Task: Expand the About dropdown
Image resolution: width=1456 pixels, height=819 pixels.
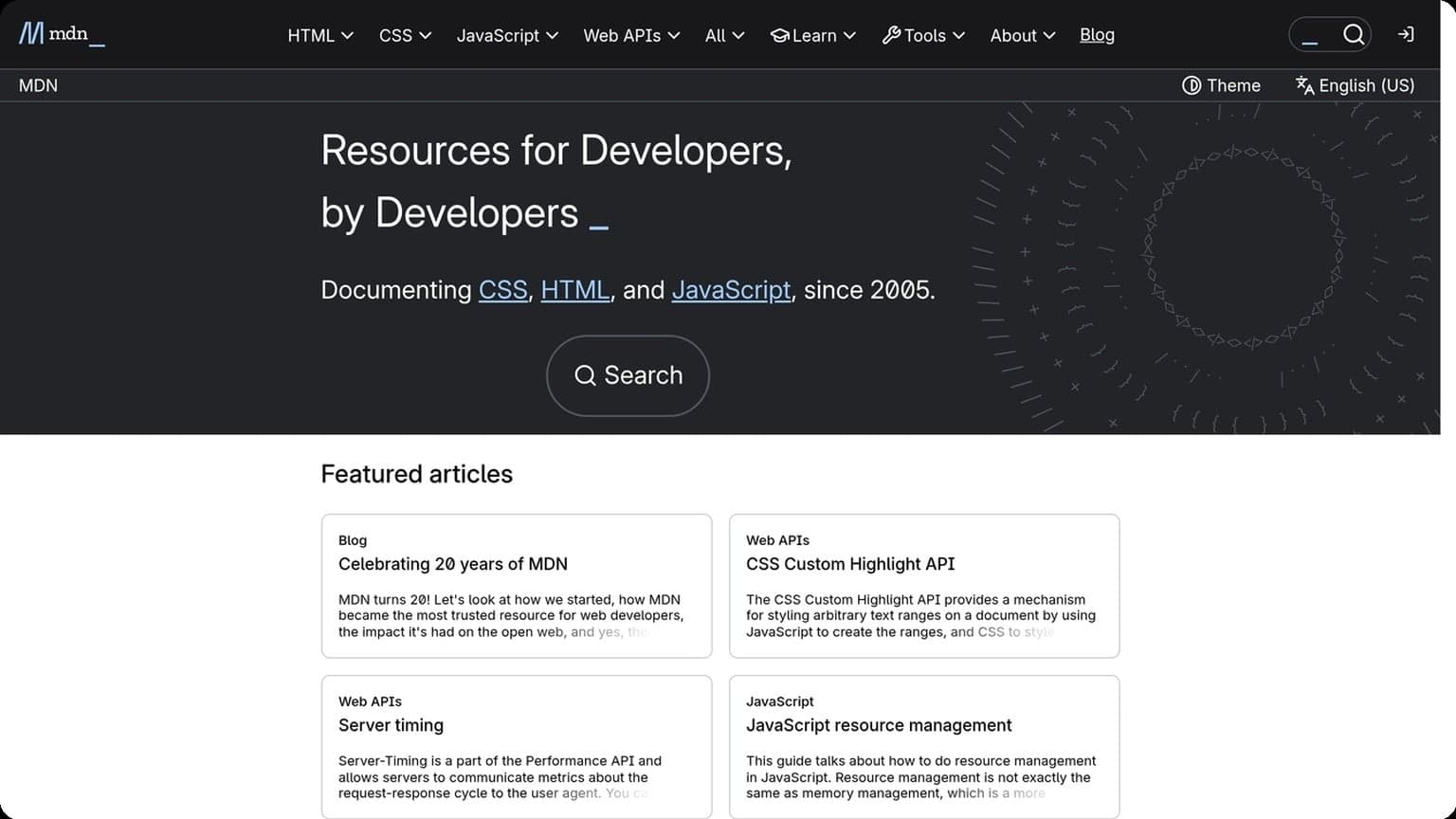Action: tap(1021, 35)
